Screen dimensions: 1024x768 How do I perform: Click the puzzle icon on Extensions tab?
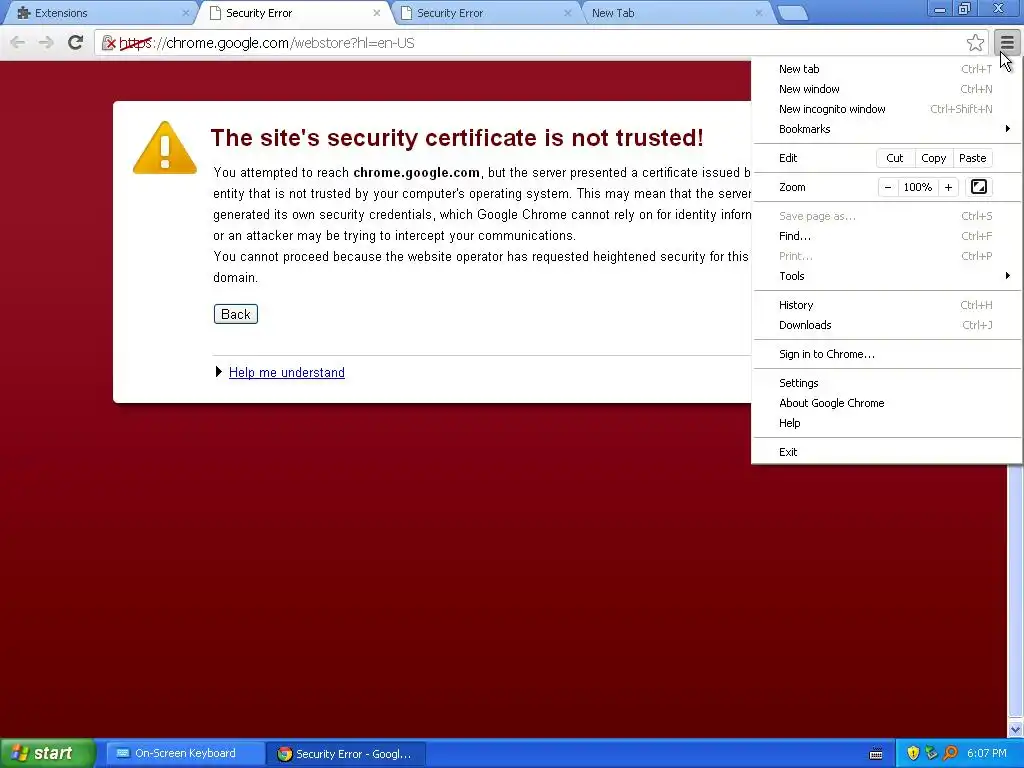click(24, 13)
